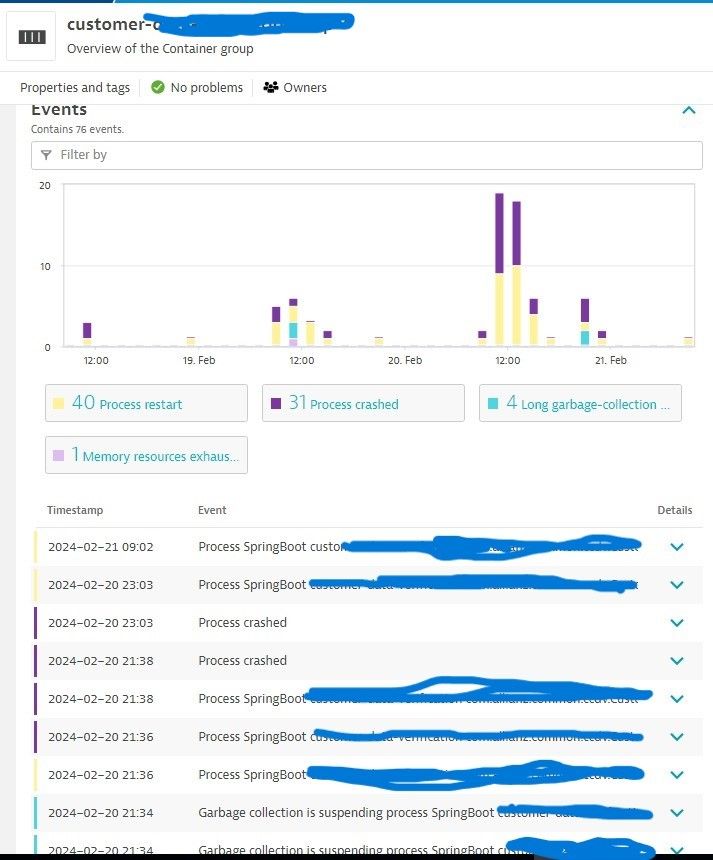Screen dimensions: 713x860
Task: Expand details for 23:03 Process crashed event
Action: tap(677, 623)
